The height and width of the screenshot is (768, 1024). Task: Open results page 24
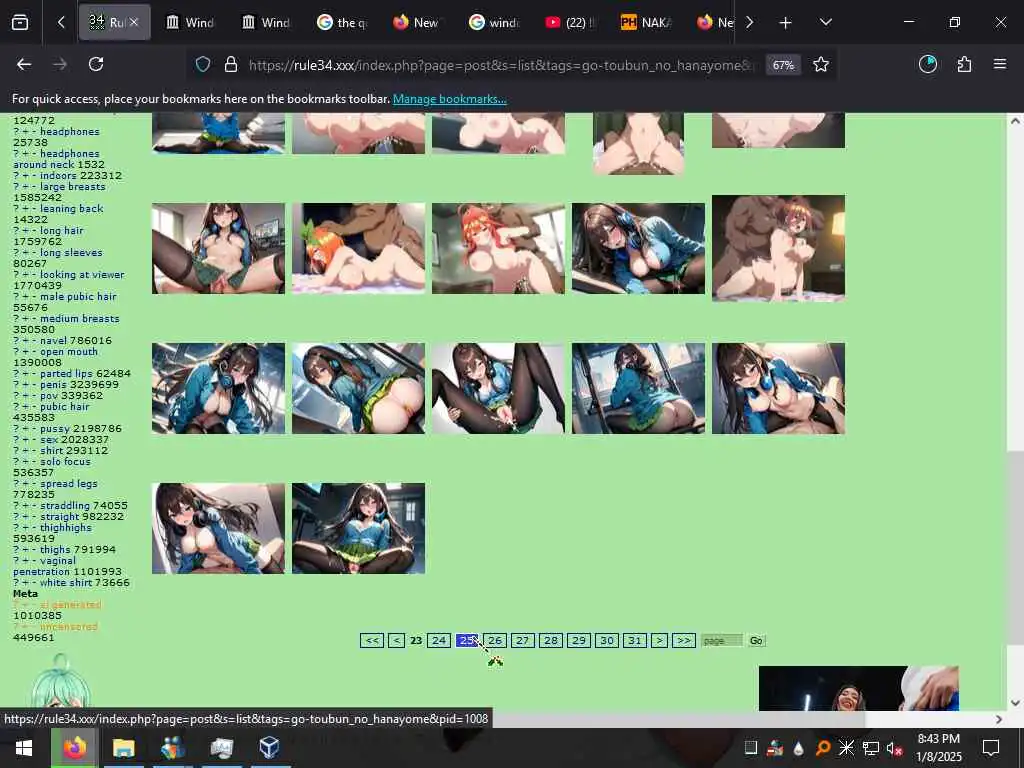click(x=439, y=641)
